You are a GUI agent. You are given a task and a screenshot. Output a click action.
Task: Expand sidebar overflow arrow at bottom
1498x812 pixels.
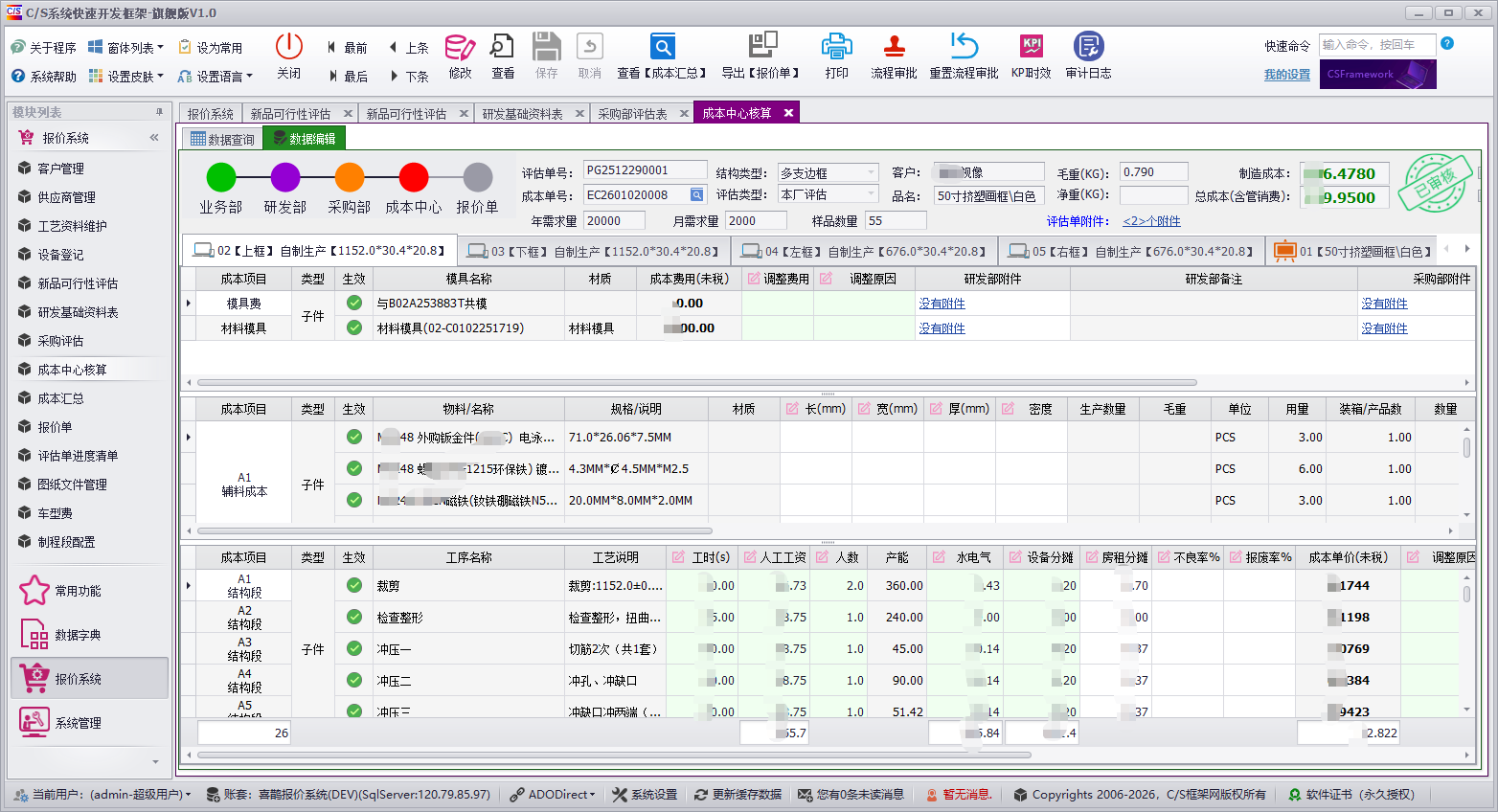pyautogui.click(x=155, y=762)
